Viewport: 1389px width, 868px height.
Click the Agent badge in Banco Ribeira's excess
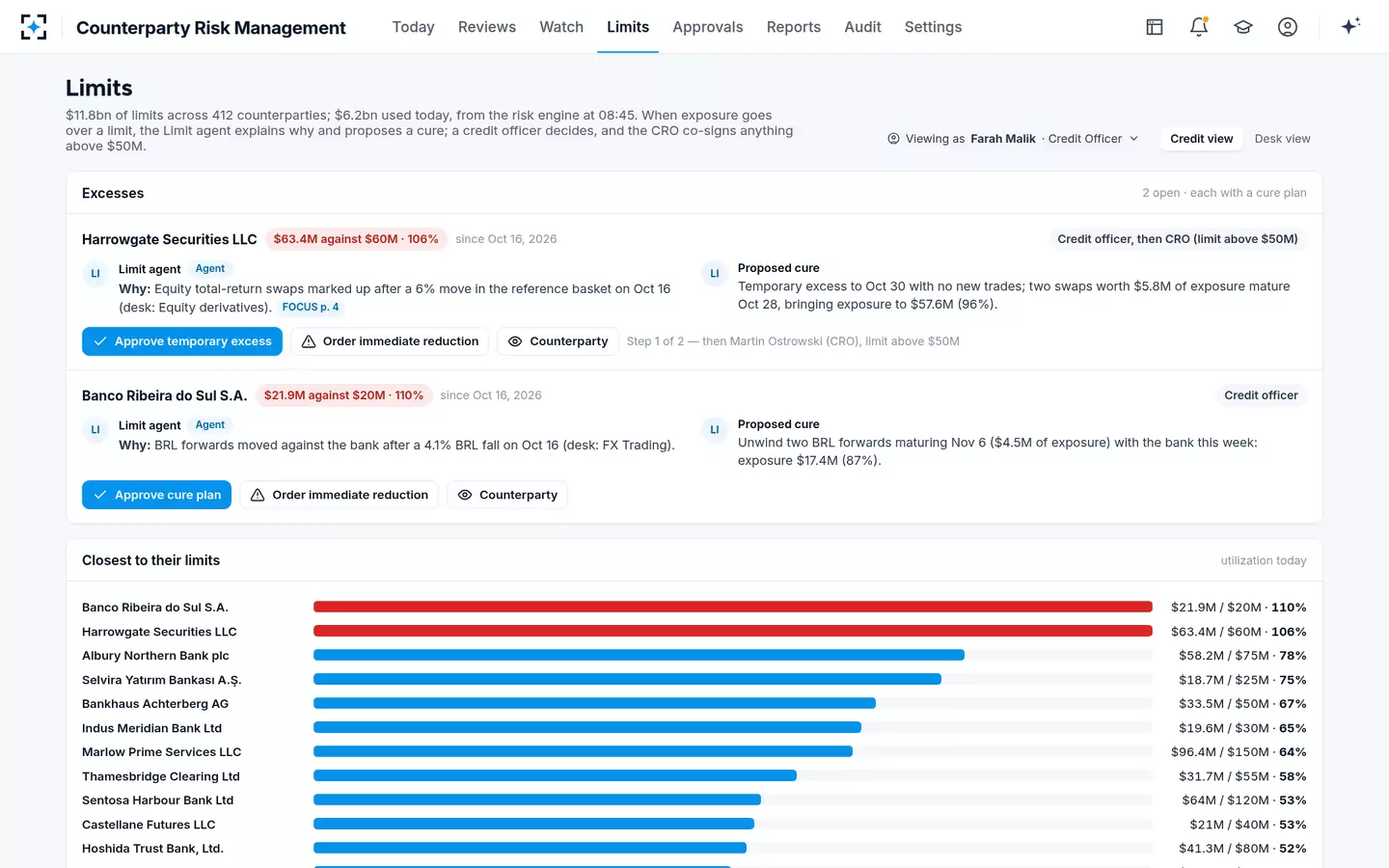[210, 425]
